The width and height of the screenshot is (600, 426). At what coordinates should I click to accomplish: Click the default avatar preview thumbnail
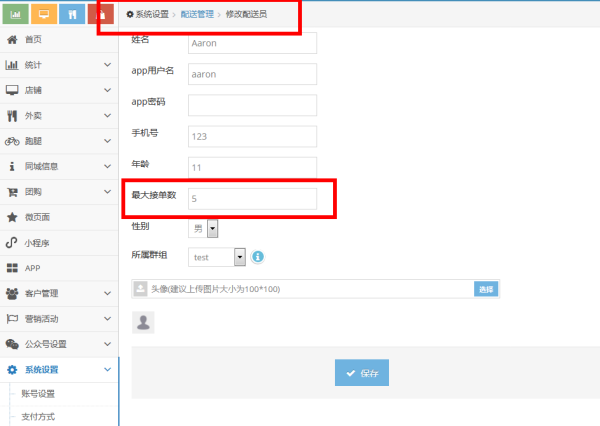click(145, 321)
